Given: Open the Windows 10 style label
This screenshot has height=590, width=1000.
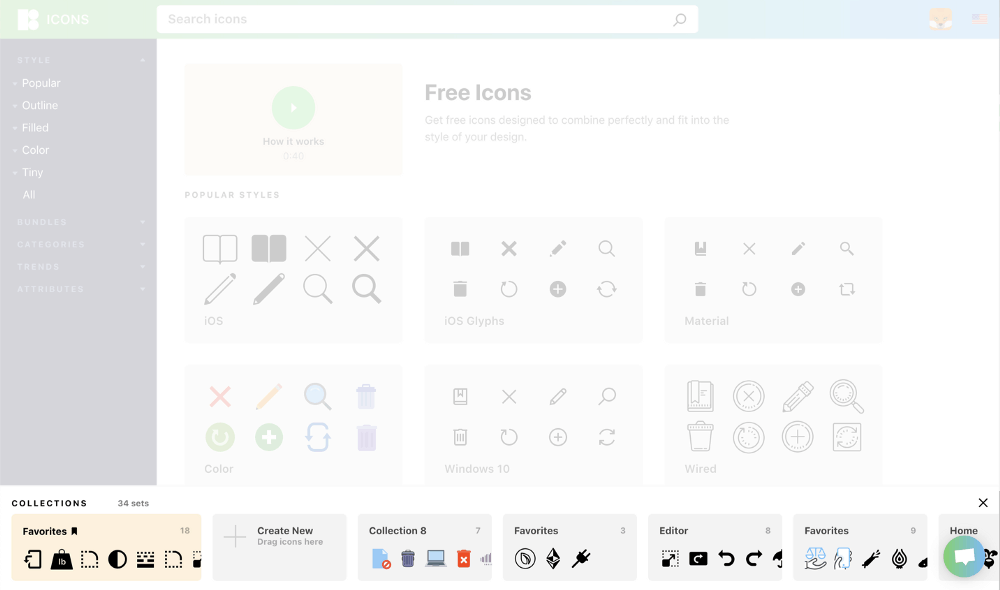Looking at the screenshot, I should pos(476,469).
